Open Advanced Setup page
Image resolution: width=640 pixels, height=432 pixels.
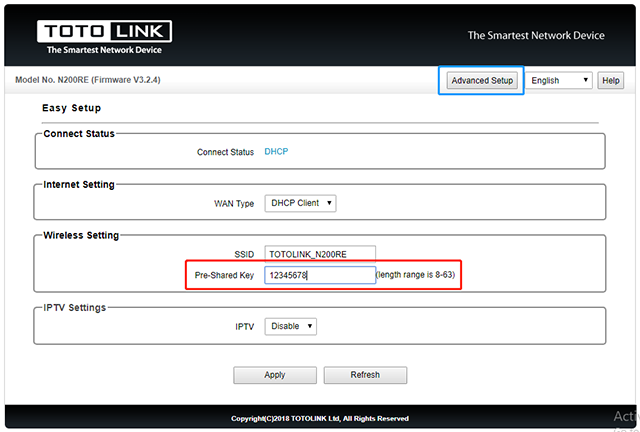coord(482,80)
